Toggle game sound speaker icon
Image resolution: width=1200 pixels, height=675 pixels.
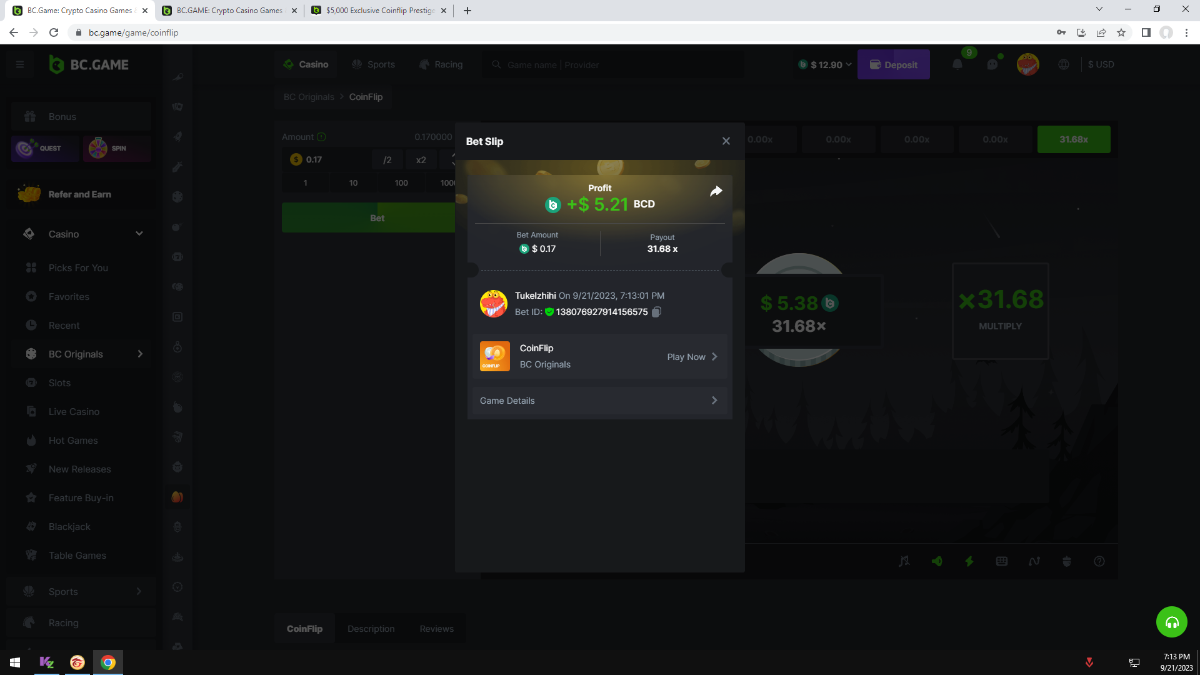[936, 561]
